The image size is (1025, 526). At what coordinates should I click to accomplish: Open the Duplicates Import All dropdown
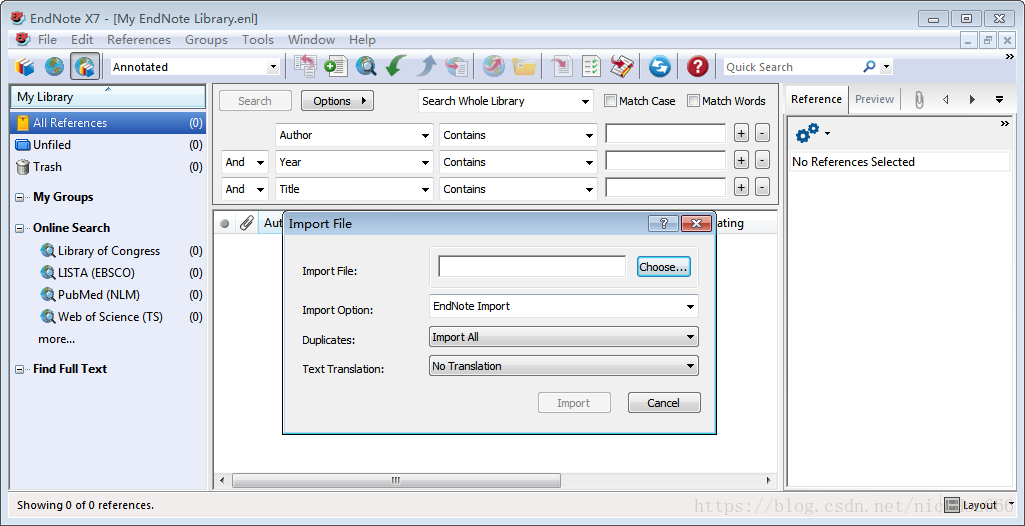[563, 337]
